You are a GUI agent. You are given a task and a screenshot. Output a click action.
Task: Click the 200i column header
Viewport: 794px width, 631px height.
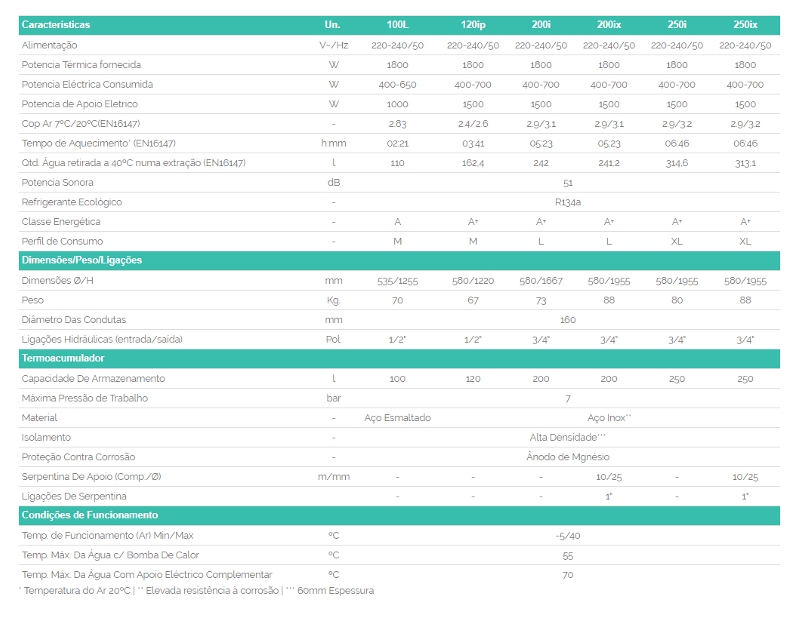tap(540, 23)
